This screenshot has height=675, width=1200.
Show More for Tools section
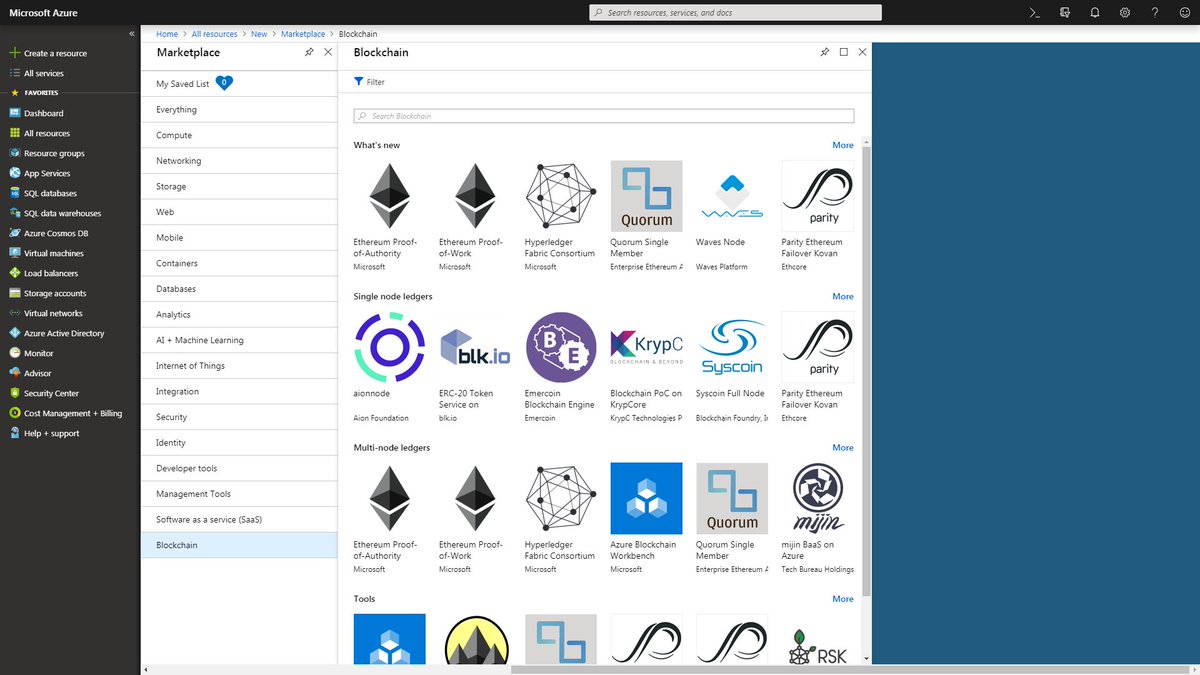click(843, 598)
